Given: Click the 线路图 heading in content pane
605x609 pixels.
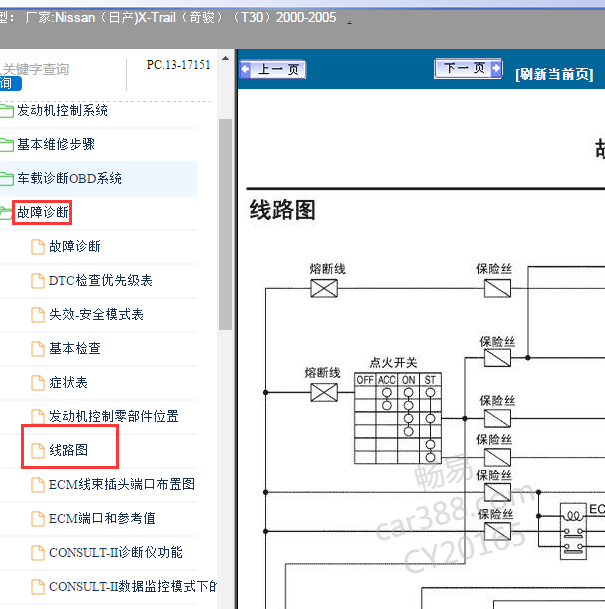Looking at the screenshot, I should tap(282, 210).
